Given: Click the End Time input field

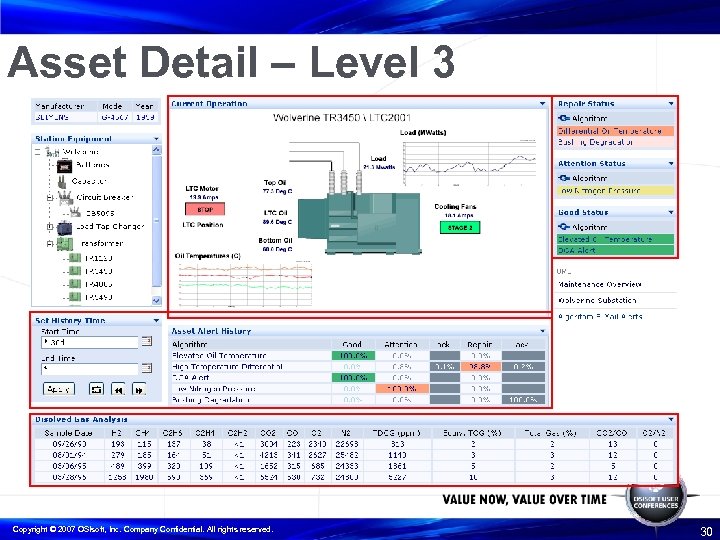Looking at the screenshot, I should [90, 369].
